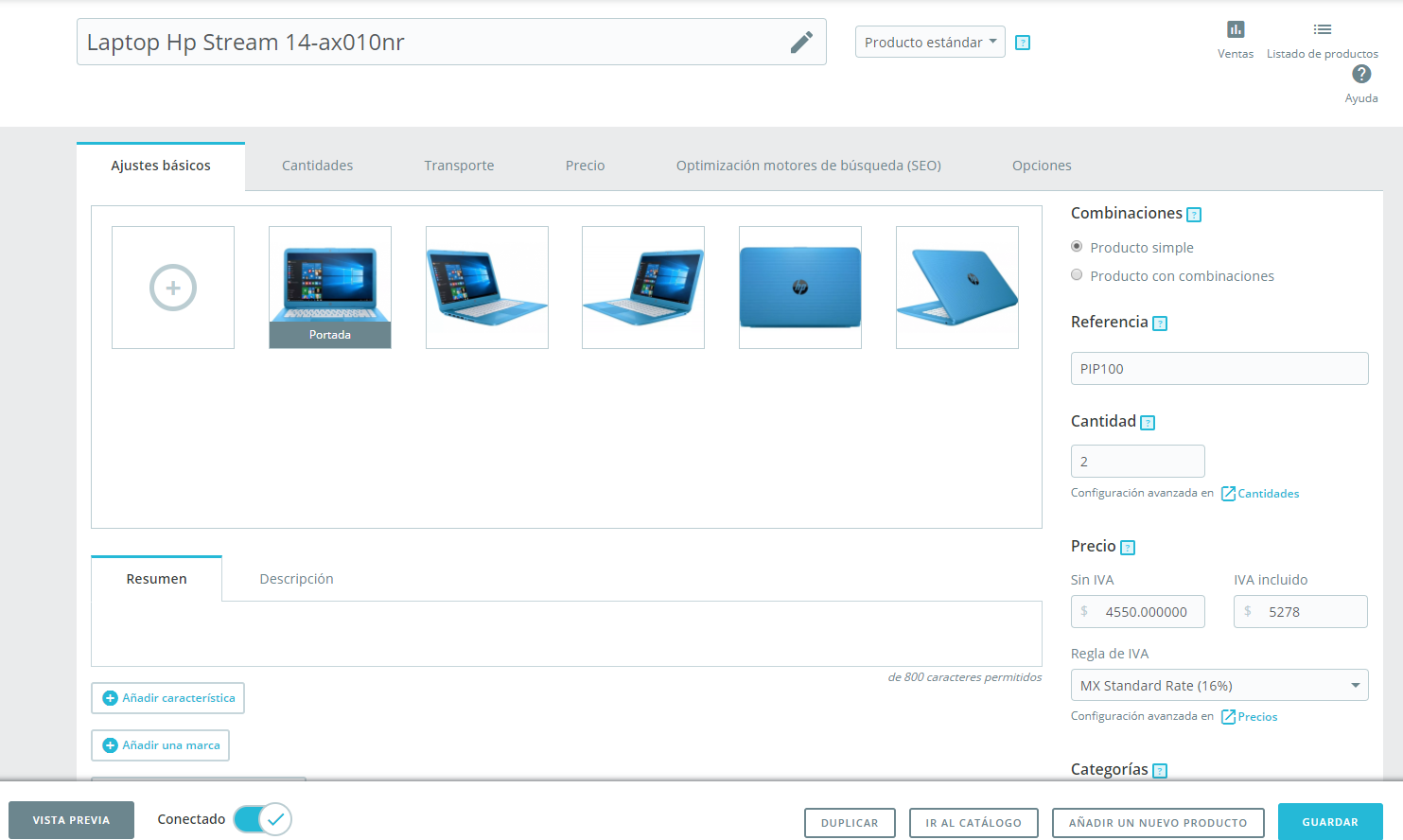Select the Resumen tab
Image resolution: width=1403 pixels, height=840 pixels.
[x=157, y=579]
